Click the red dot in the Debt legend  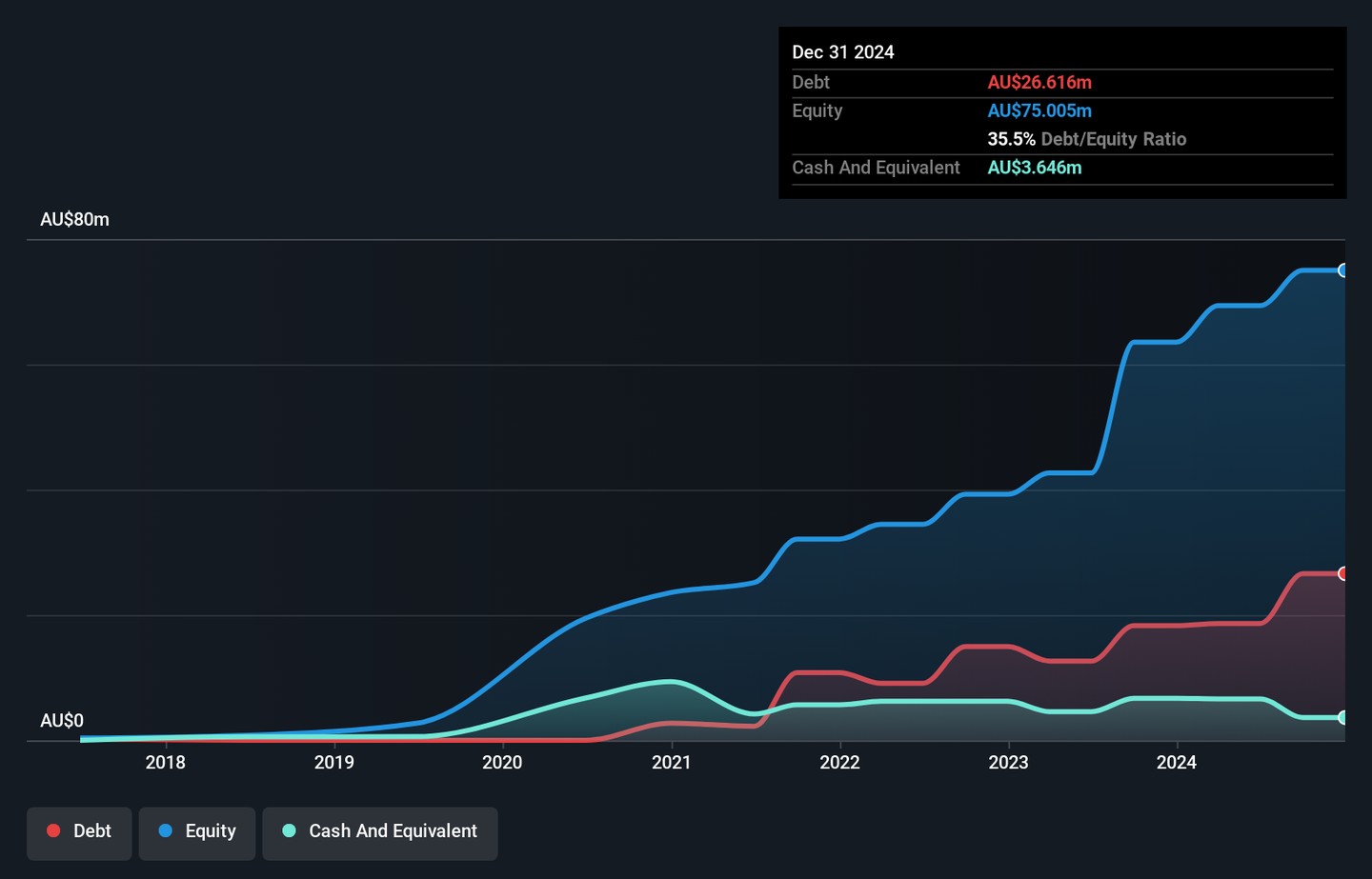pos(54,831)
